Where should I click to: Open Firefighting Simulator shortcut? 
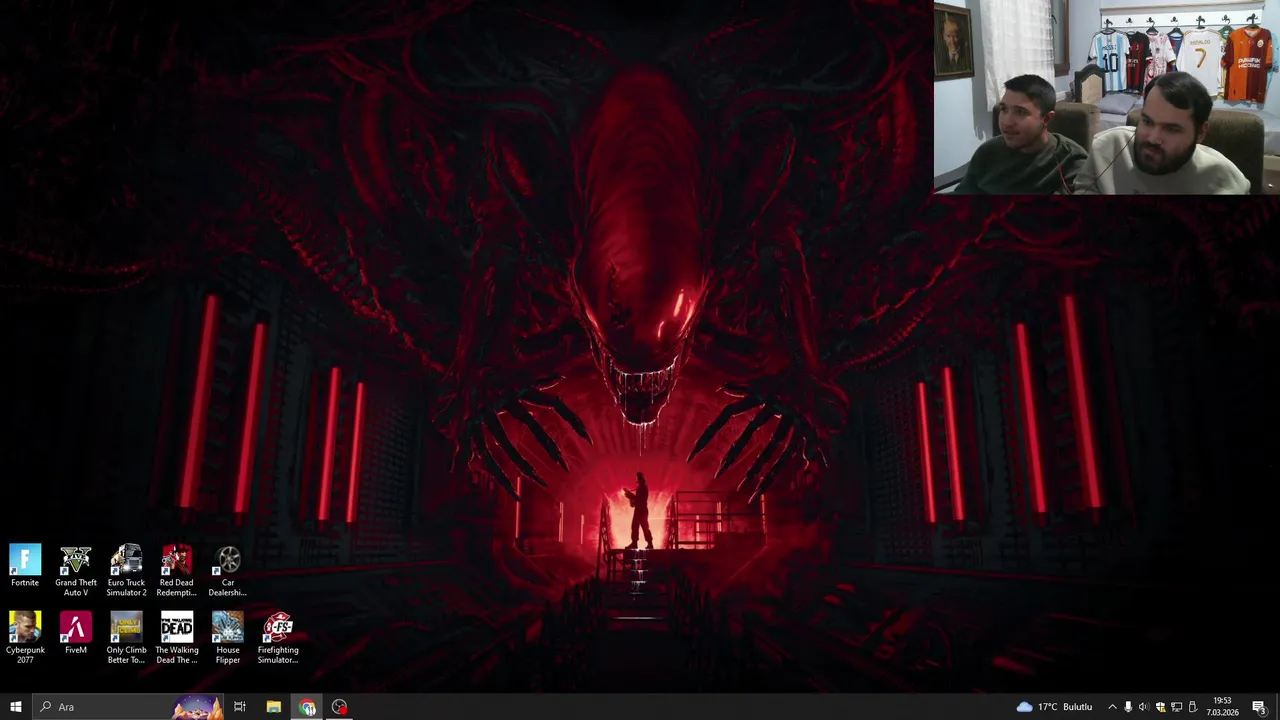(278, 638)
